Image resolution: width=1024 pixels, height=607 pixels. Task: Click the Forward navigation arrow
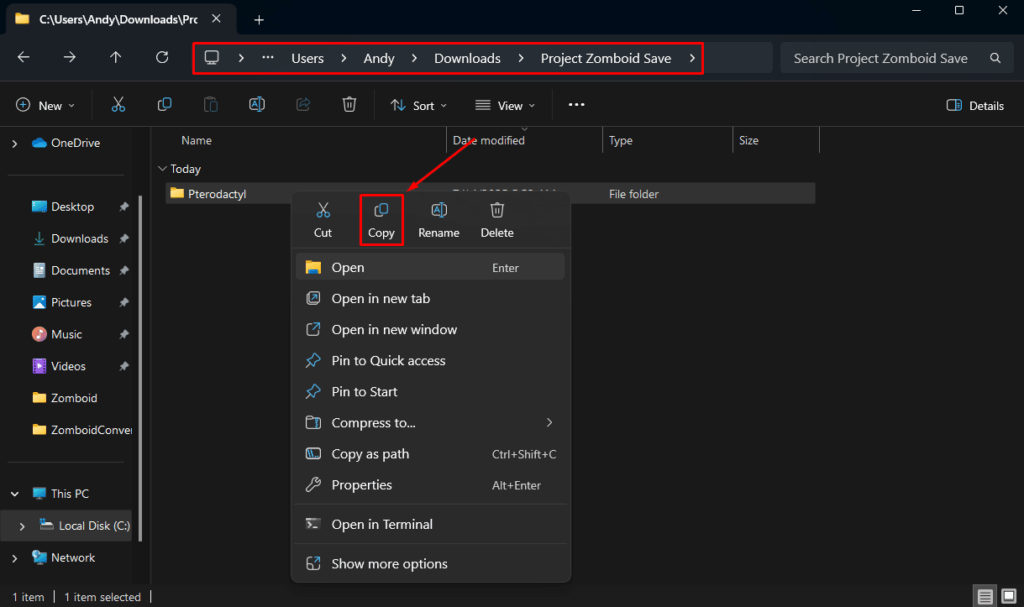tap(69, 57)
